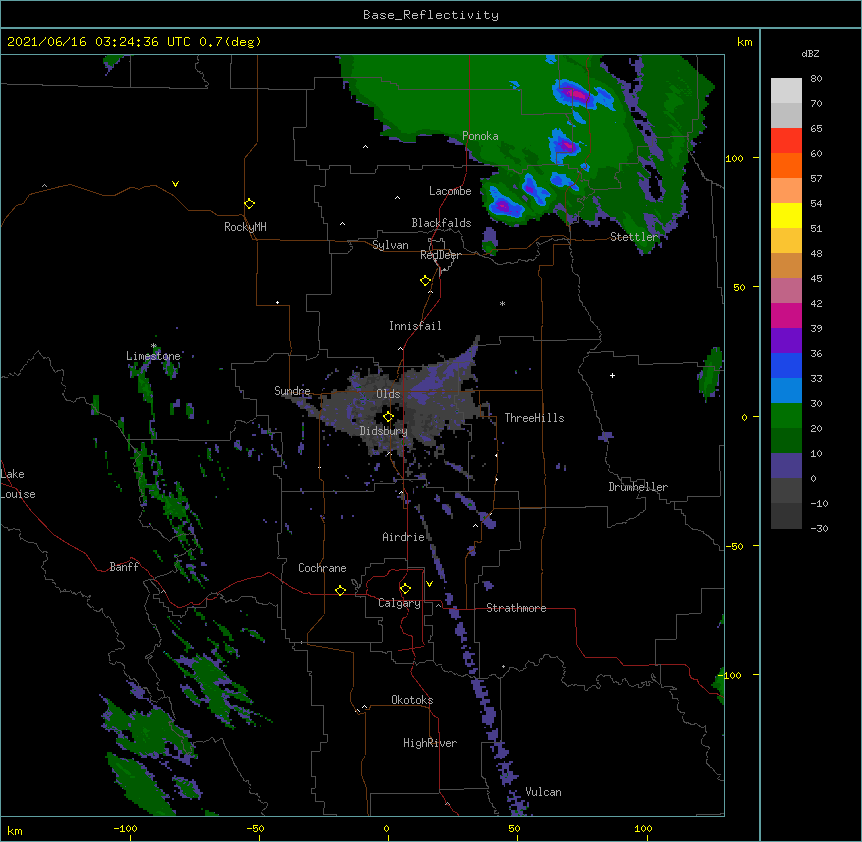Click the Base_Reflectivity title text
The width and height of the screenshot is (862, 842).
click(x=430, y=15)
